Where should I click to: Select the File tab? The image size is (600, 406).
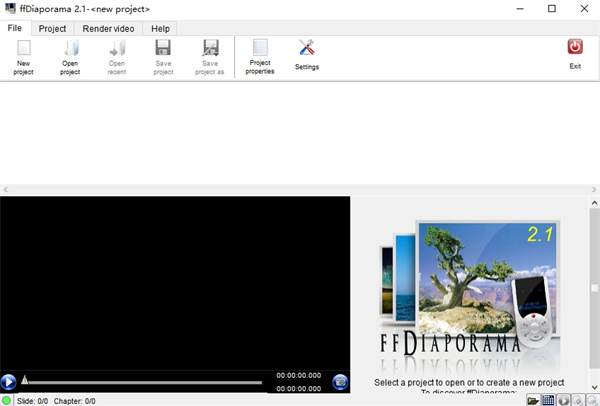tap(15, 29)
